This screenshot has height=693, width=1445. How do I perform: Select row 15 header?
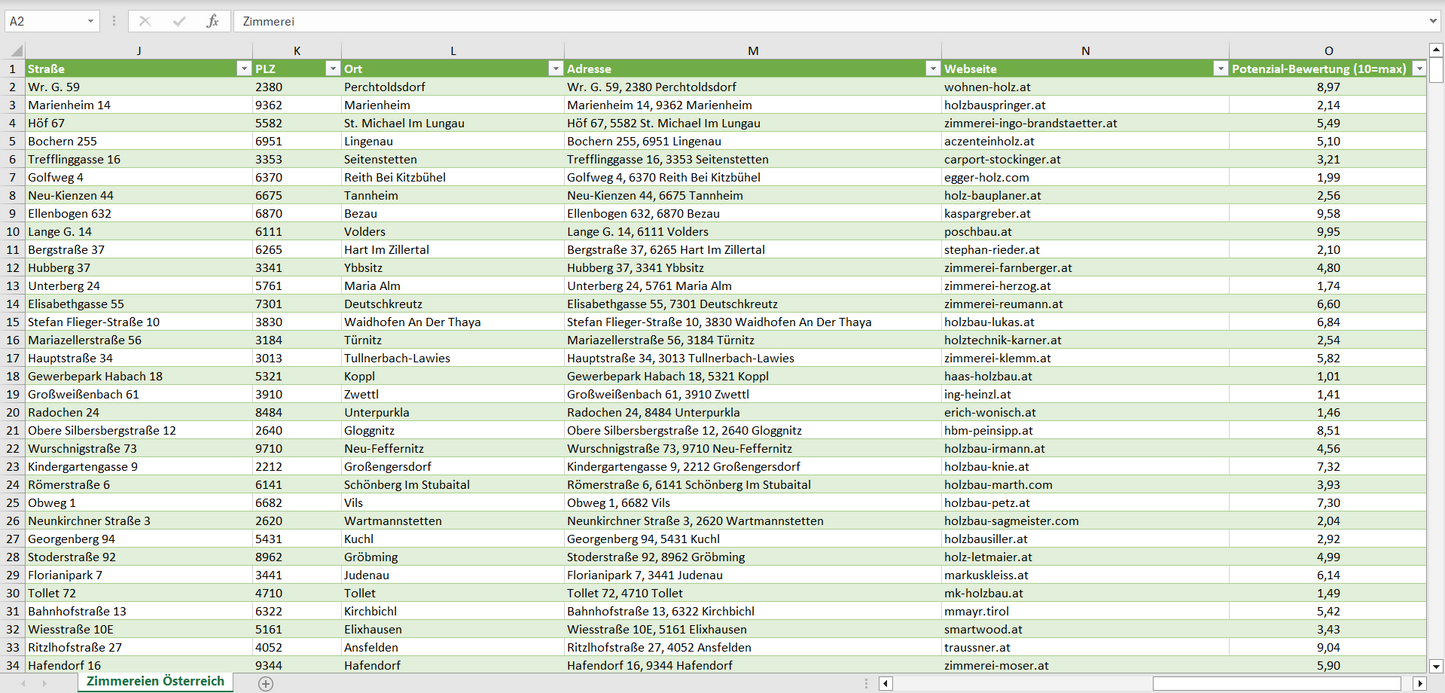click(12, 322)
